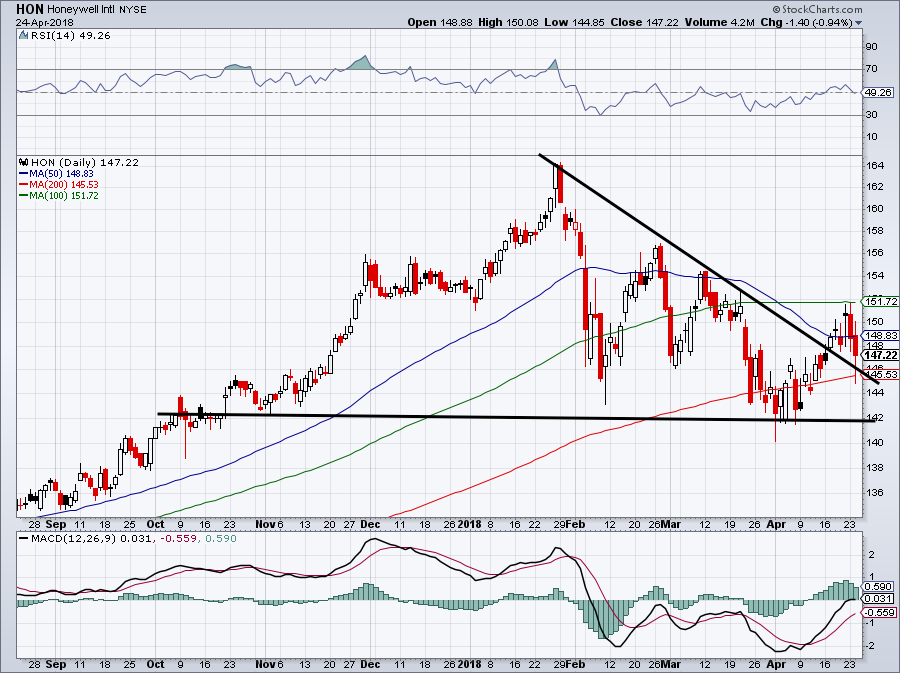Click the MA(200) 145.53 legend entry
The image size is (900, 673).
click(59, 184)
